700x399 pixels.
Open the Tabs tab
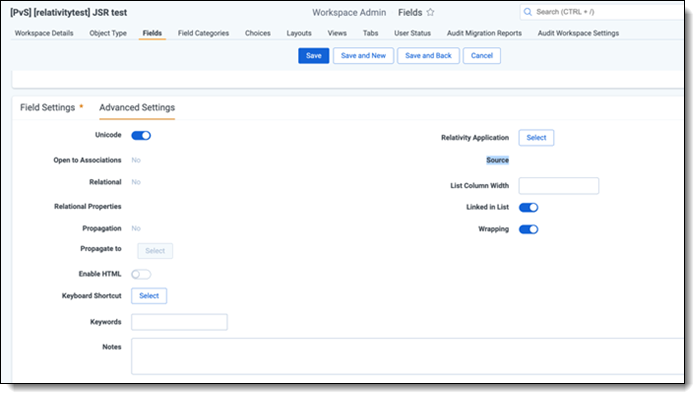370,33
